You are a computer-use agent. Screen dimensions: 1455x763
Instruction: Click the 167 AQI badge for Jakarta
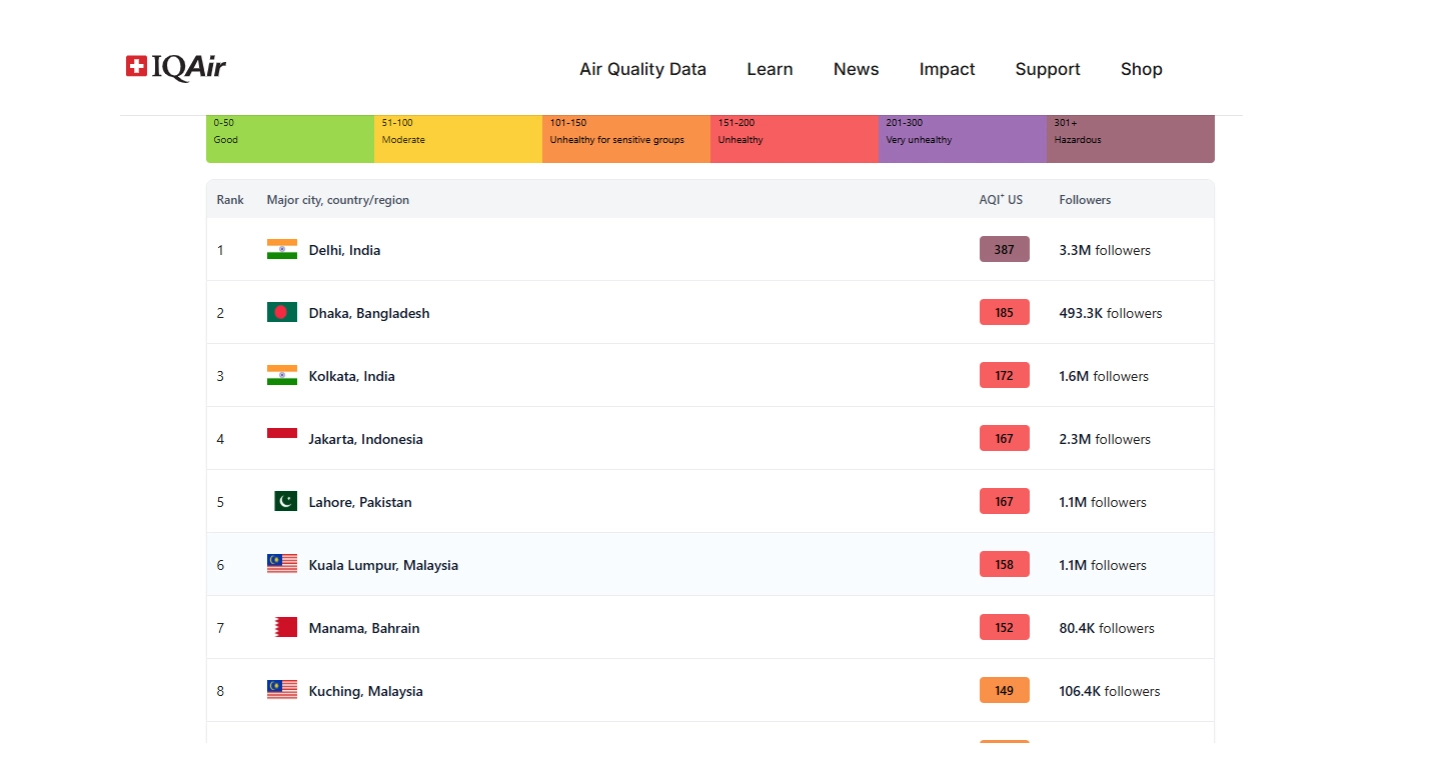point(1004,439)
